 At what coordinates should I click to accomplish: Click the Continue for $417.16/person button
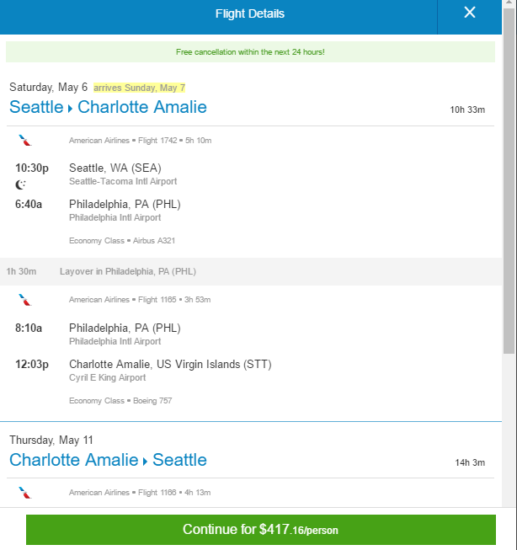tap(261, 530)
